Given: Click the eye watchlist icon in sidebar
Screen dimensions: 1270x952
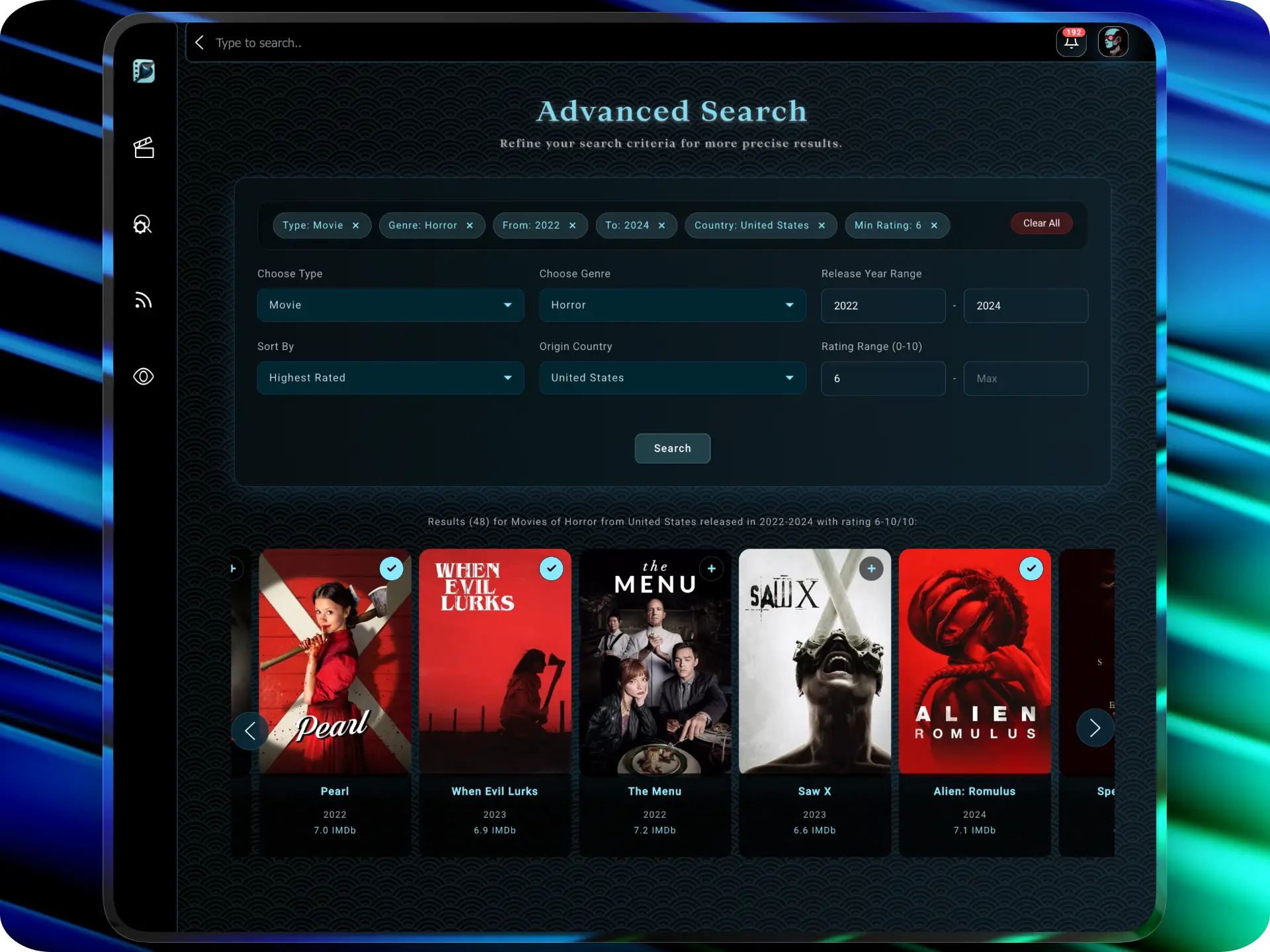Looking at the screenshot, I should [144, 376].
